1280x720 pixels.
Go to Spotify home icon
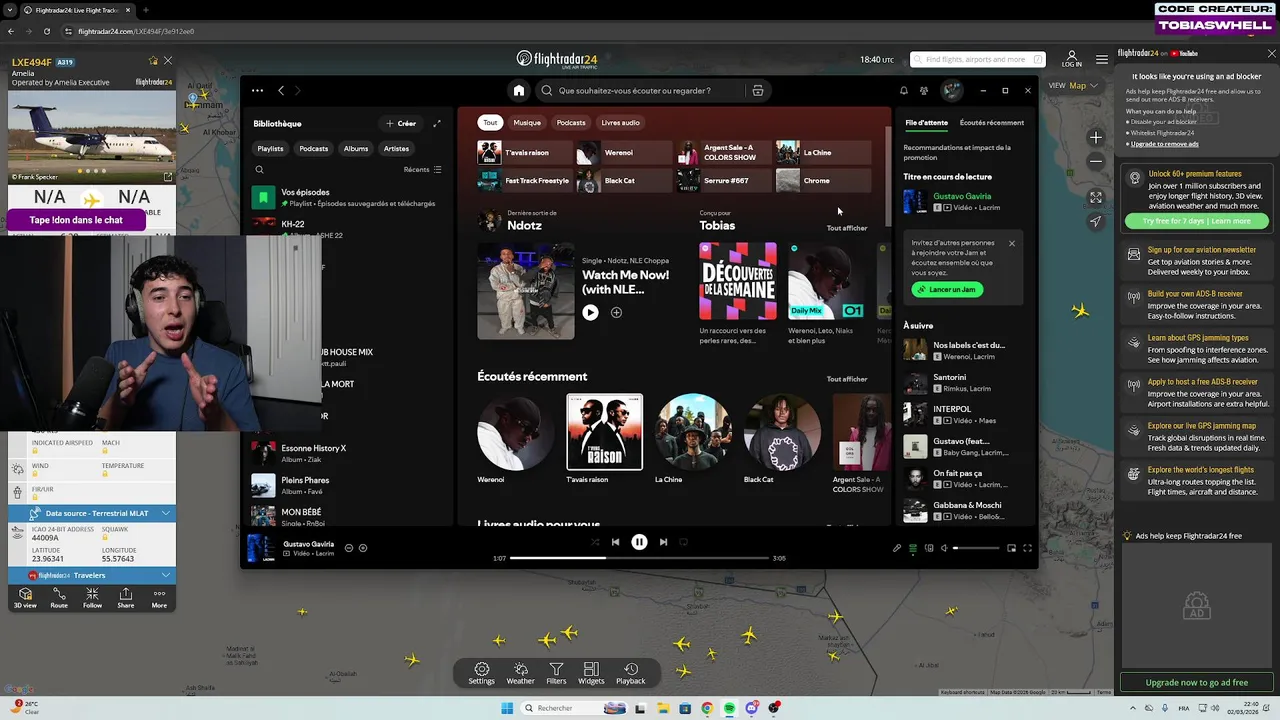coord(518,90)
